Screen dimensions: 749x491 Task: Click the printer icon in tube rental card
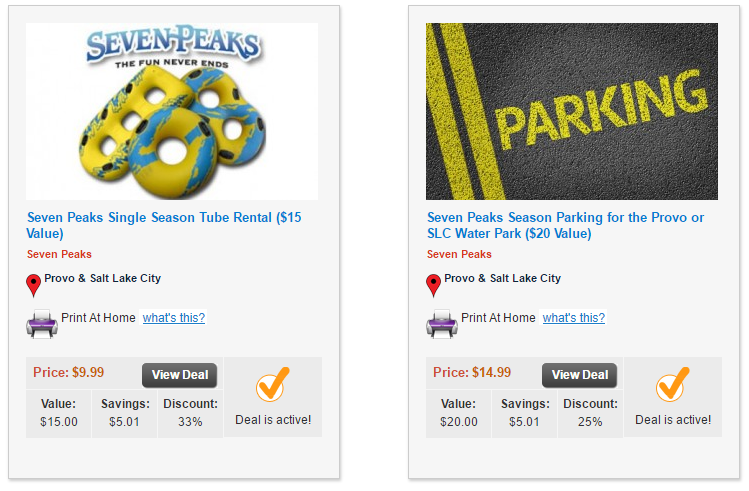(41, 323)
